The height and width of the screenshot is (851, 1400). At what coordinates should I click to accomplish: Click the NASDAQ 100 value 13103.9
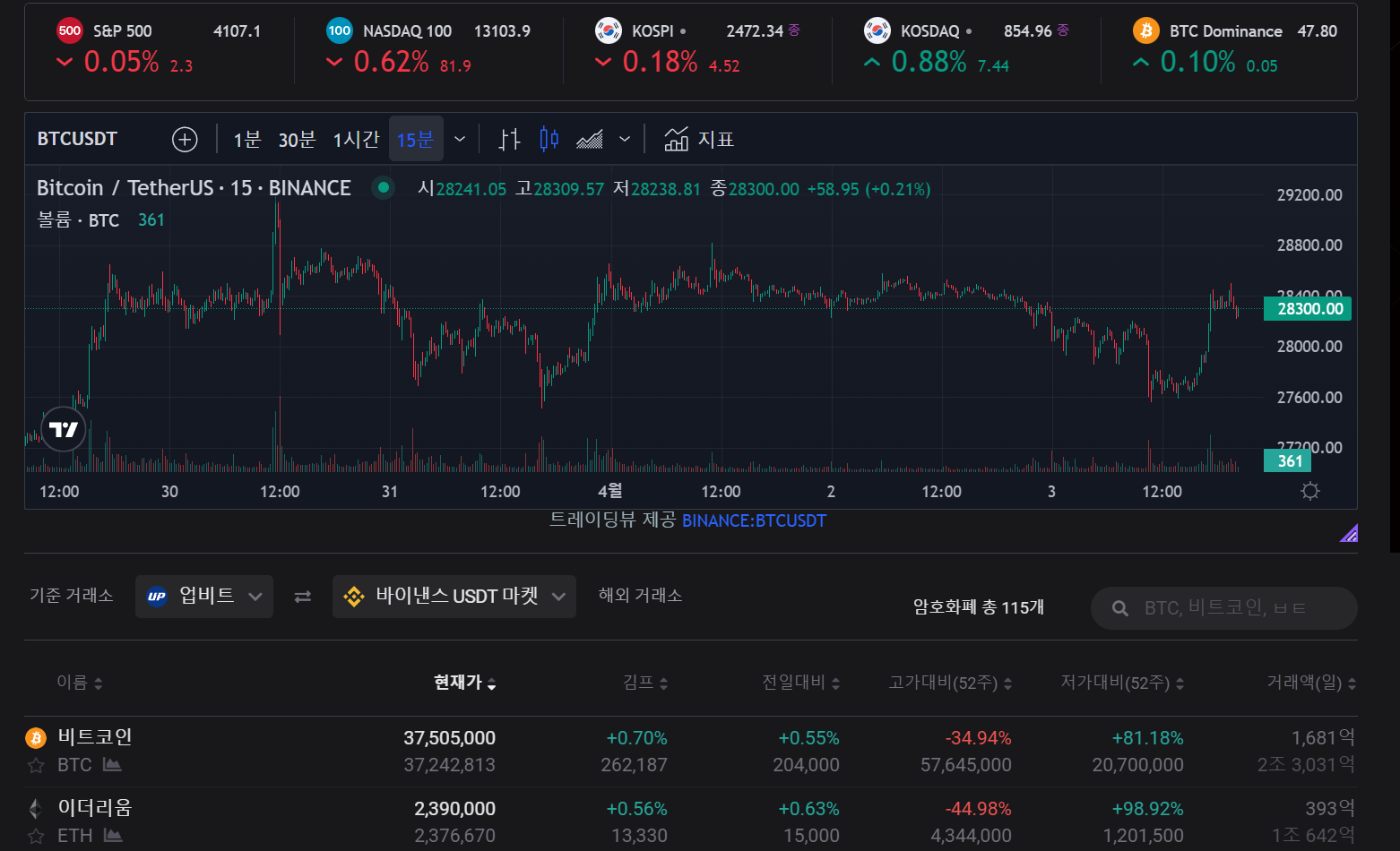pos(502,31)
